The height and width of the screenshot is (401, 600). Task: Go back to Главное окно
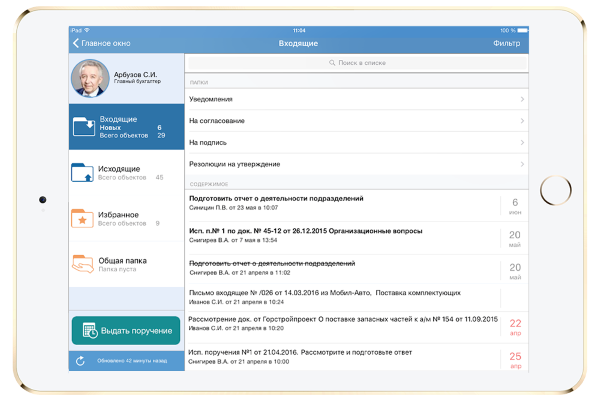point(103,44)
